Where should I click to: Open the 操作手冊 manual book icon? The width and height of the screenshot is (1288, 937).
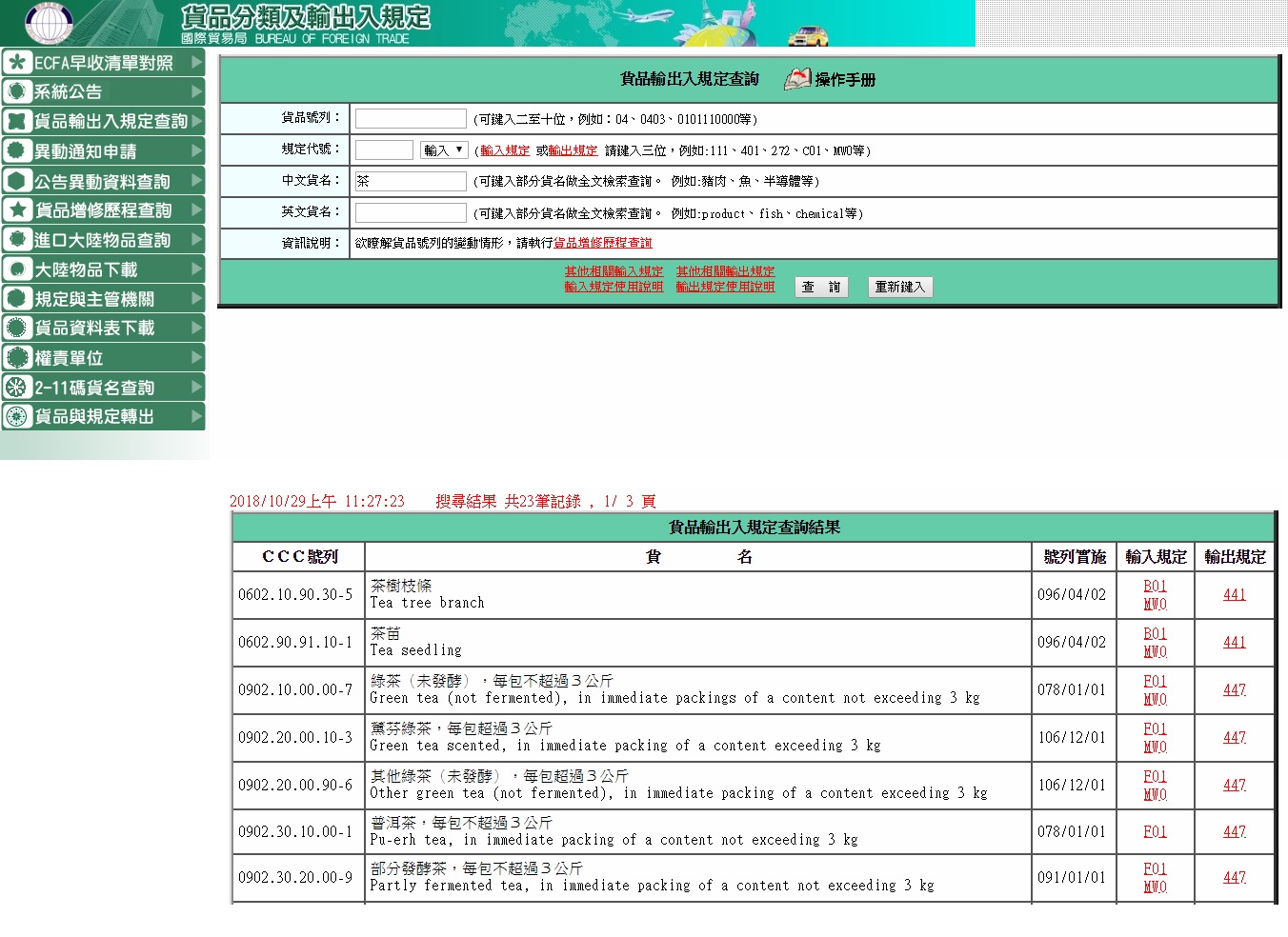[796, 79]
